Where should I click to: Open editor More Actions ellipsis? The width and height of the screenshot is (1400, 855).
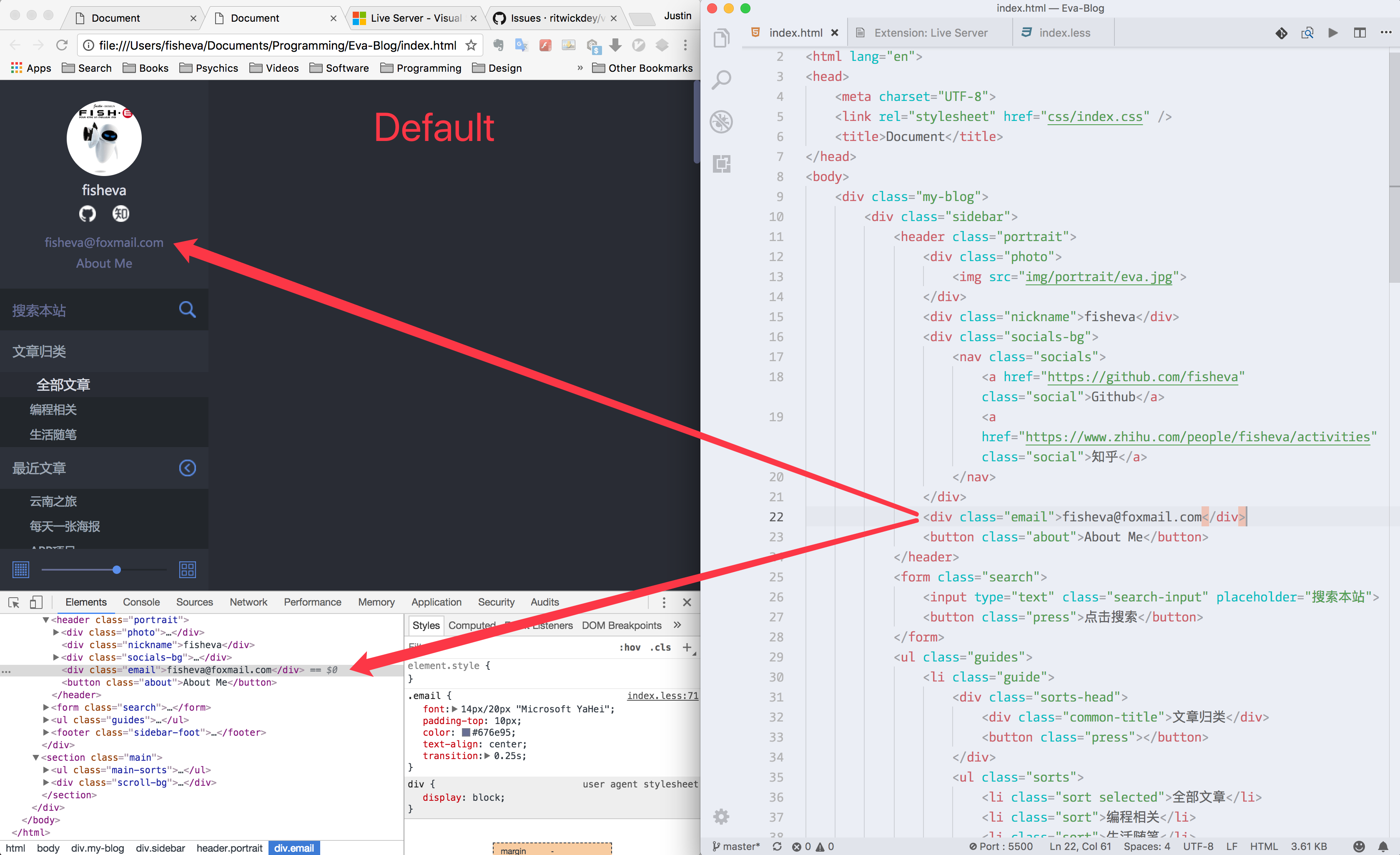(x=1386, y=33)
